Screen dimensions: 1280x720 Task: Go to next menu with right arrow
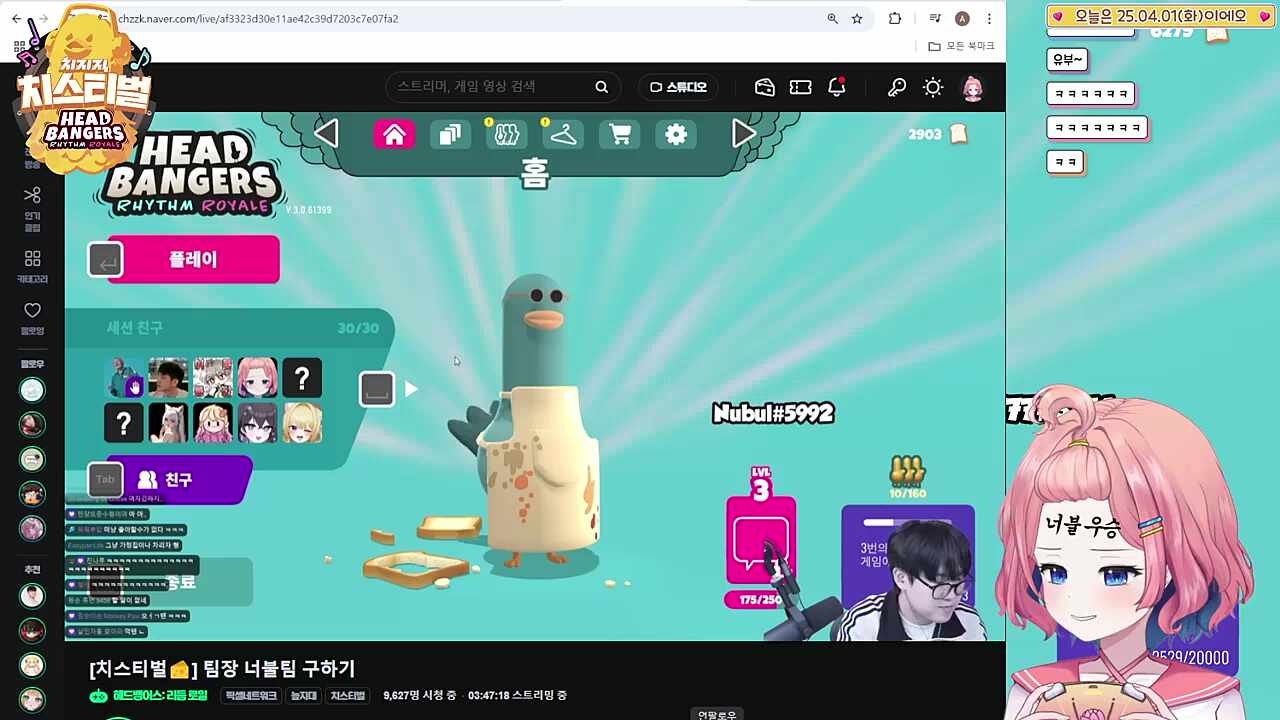coord(744,133)
